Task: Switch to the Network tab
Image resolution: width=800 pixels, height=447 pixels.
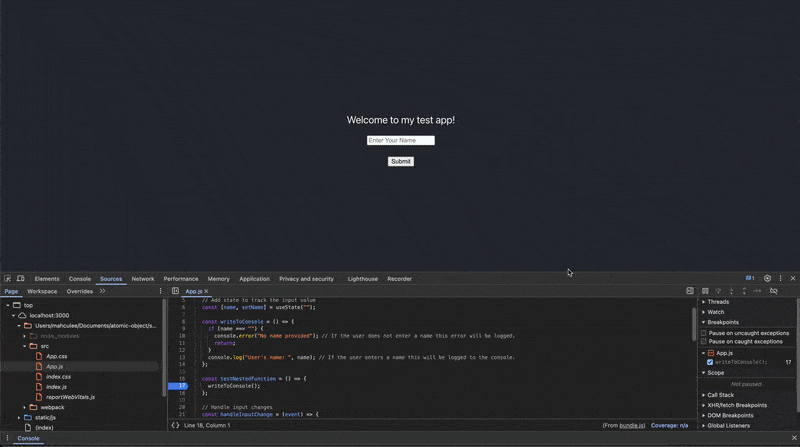Action: [142, 279]
